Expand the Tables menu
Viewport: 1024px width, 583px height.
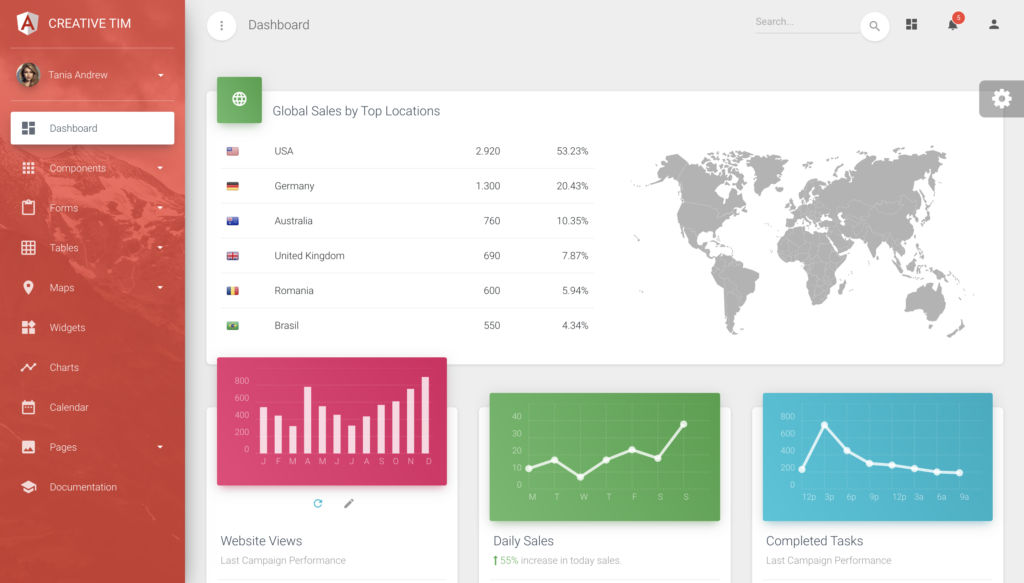click(x=90, y=247)
